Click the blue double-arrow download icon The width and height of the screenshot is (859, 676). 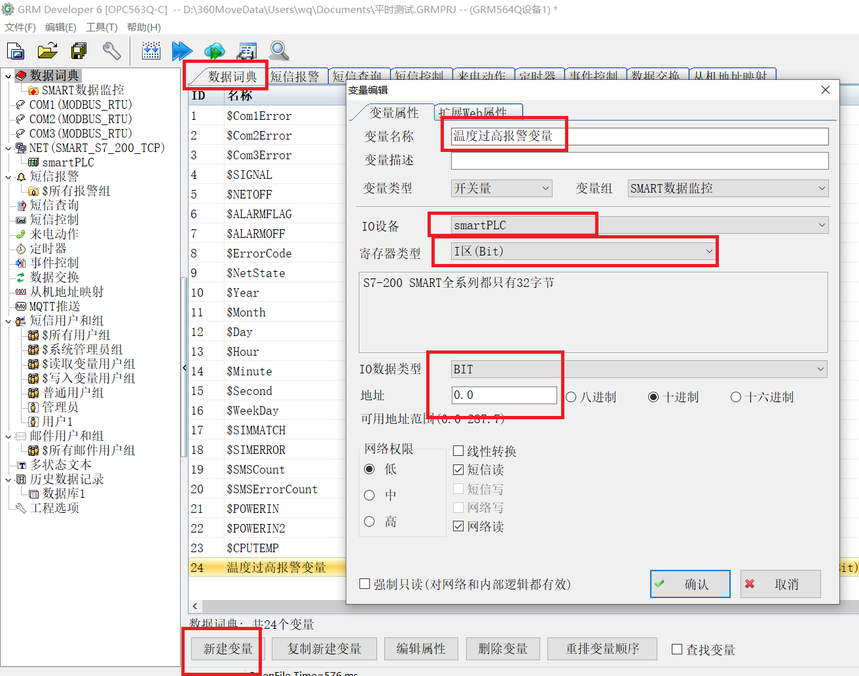coord(181,51)
